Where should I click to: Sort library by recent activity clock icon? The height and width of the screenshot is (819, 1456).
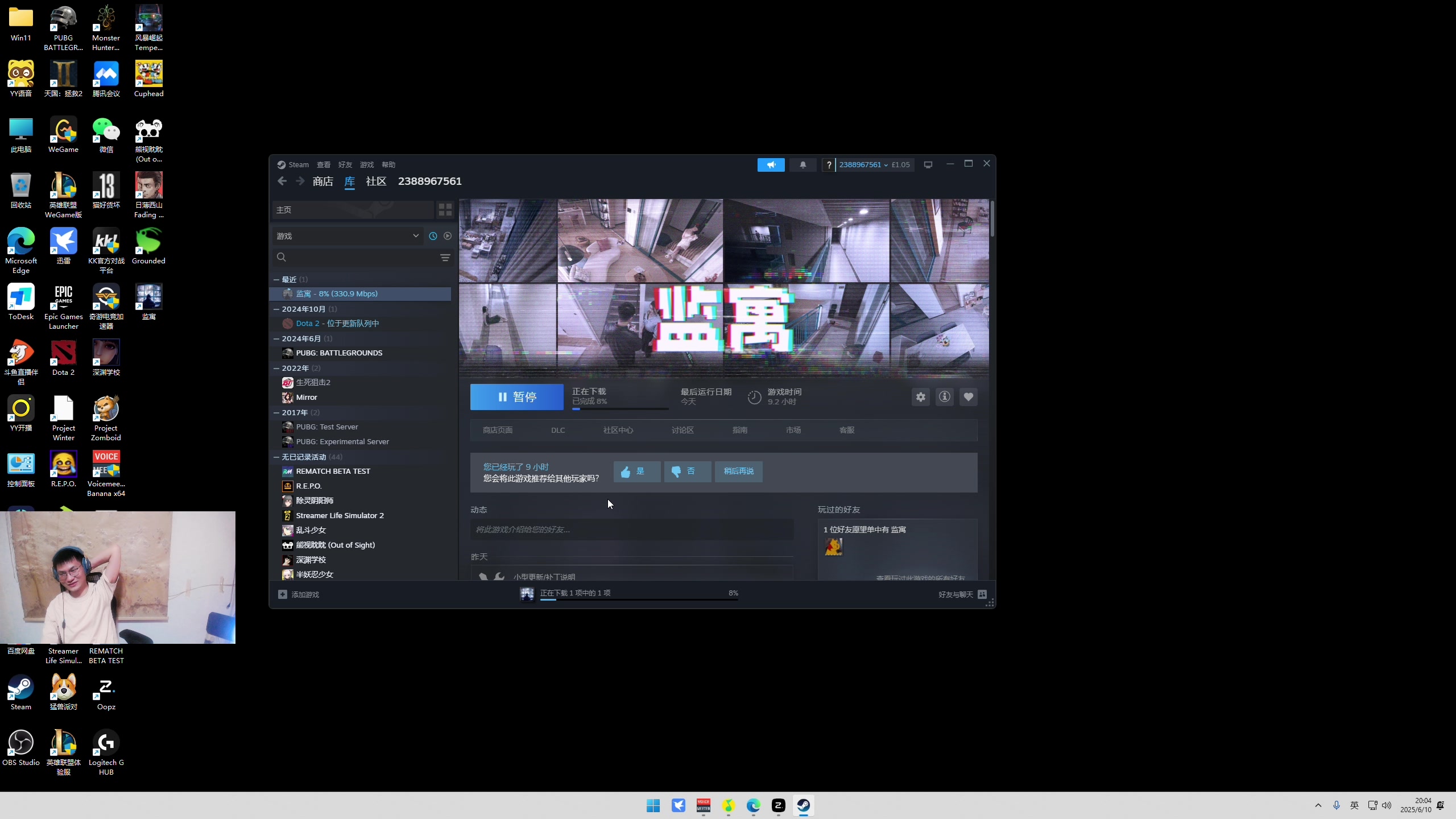tap(433, 236)
